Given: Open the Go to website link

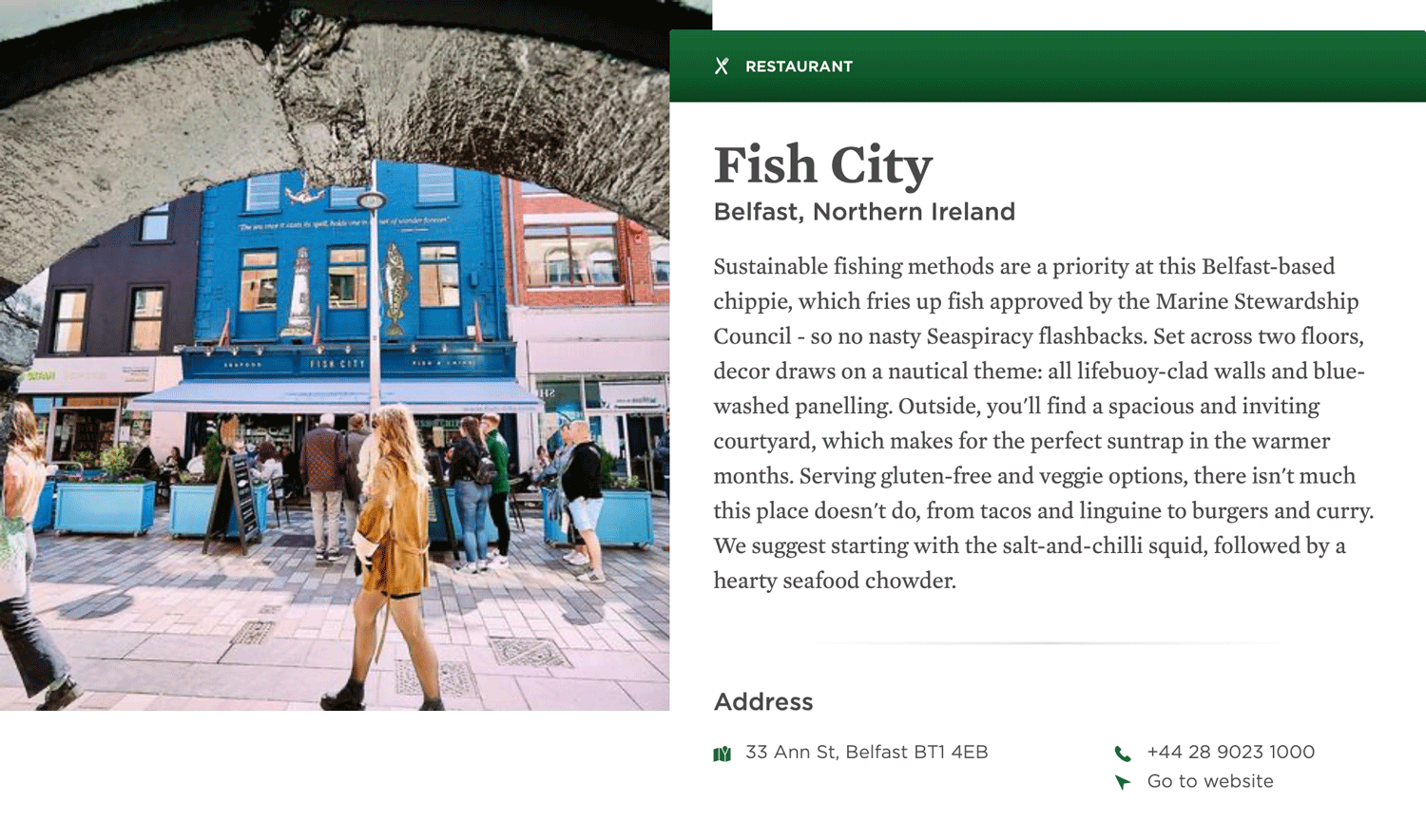Looking at the screenshot, I should coord(1210,781).
